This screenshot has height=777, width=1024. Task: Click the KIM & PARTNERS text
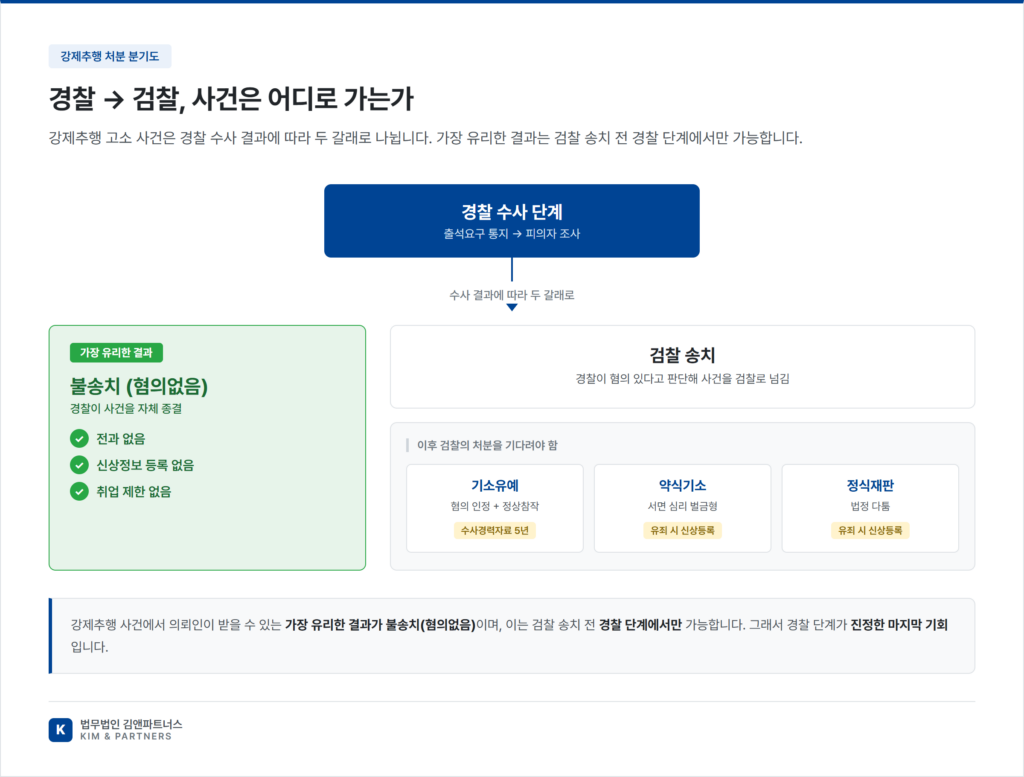tap(126, 737)
